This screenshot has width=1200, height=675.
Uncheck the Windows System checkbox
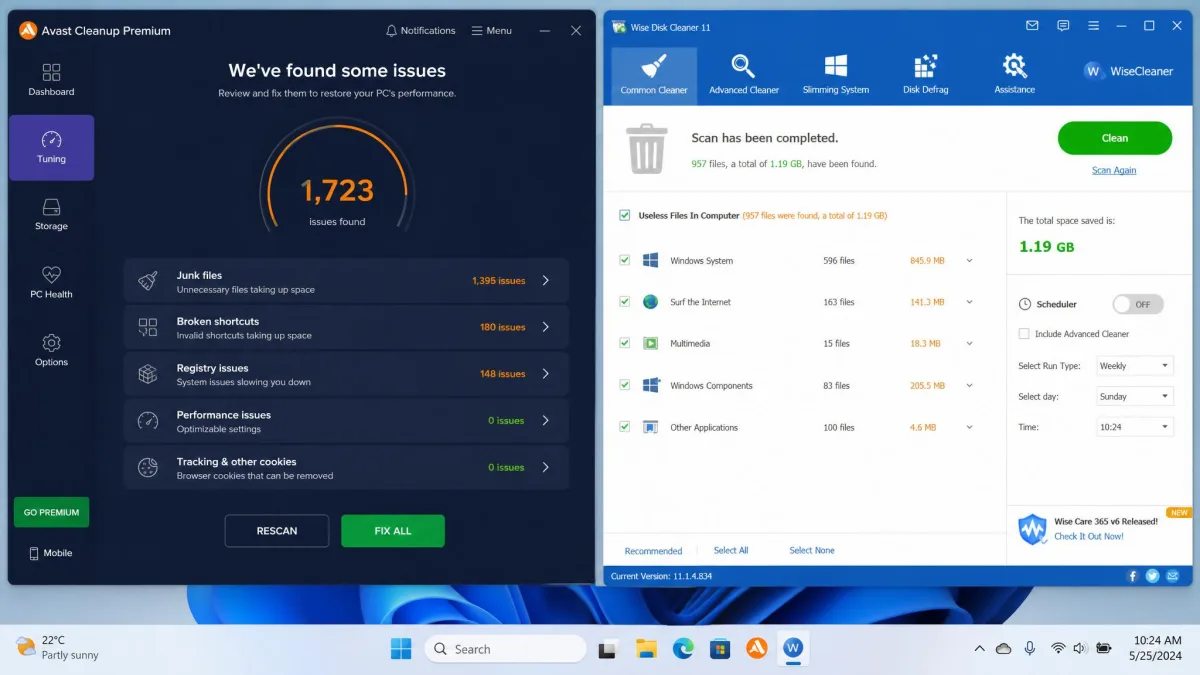(625, 260)
